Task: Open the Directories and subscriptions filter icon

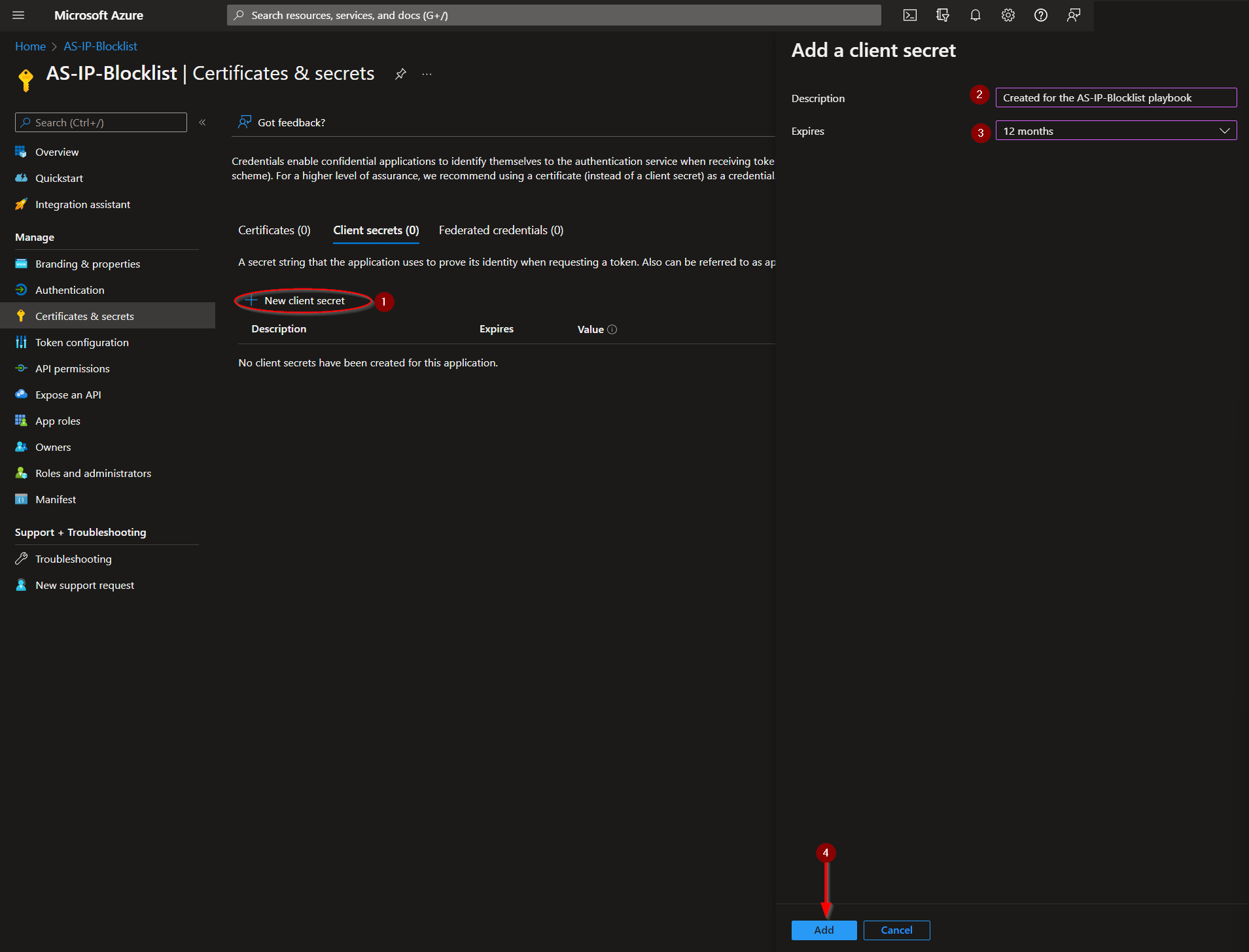Action: pos(942,15)
